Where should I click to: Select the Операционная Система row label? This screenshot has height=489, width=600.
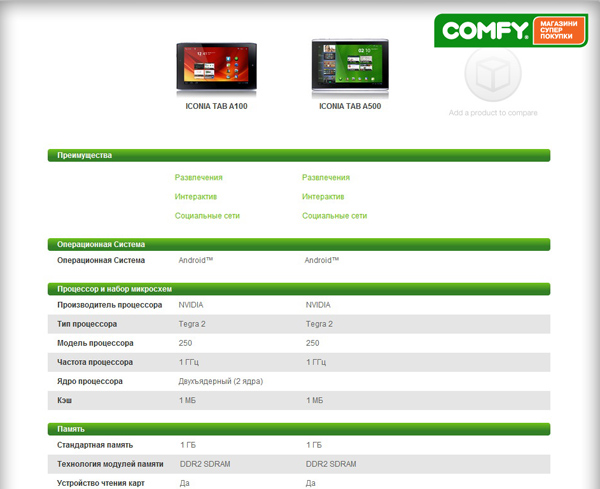click(x=101, y=260)
